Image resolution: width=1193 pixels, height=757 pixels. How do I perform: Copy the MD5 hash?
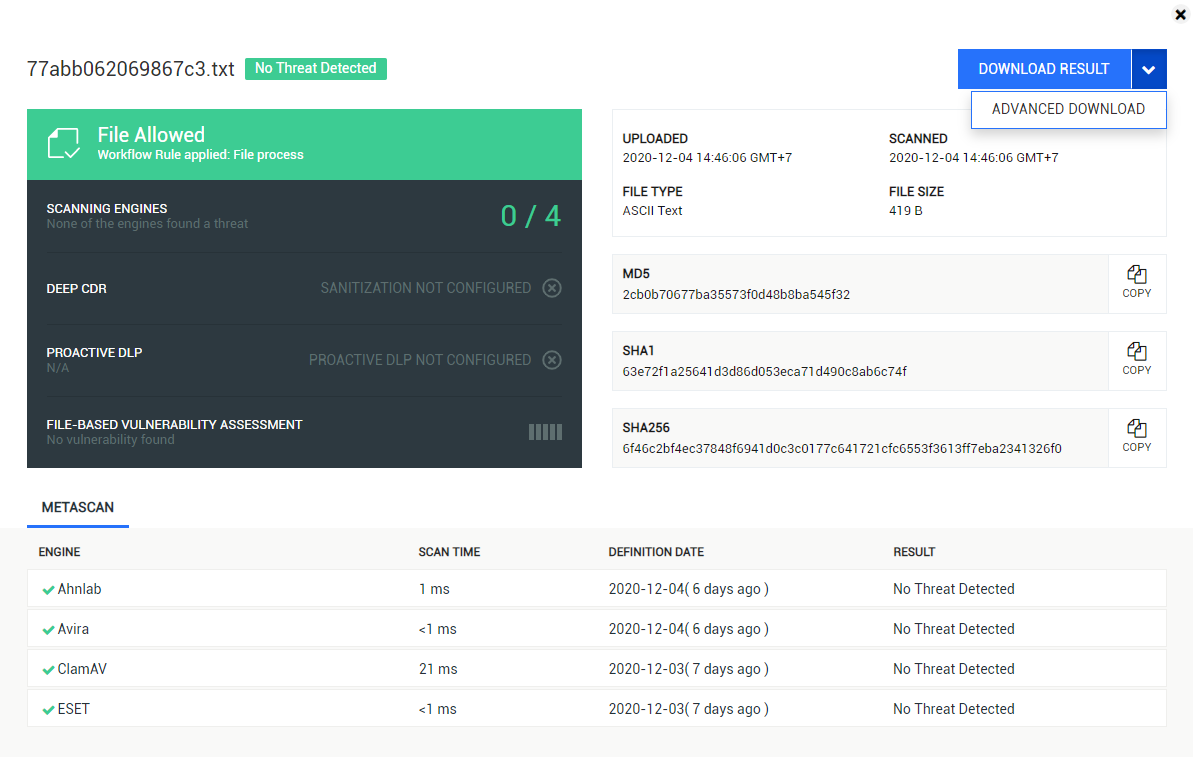pos(1137,283)
